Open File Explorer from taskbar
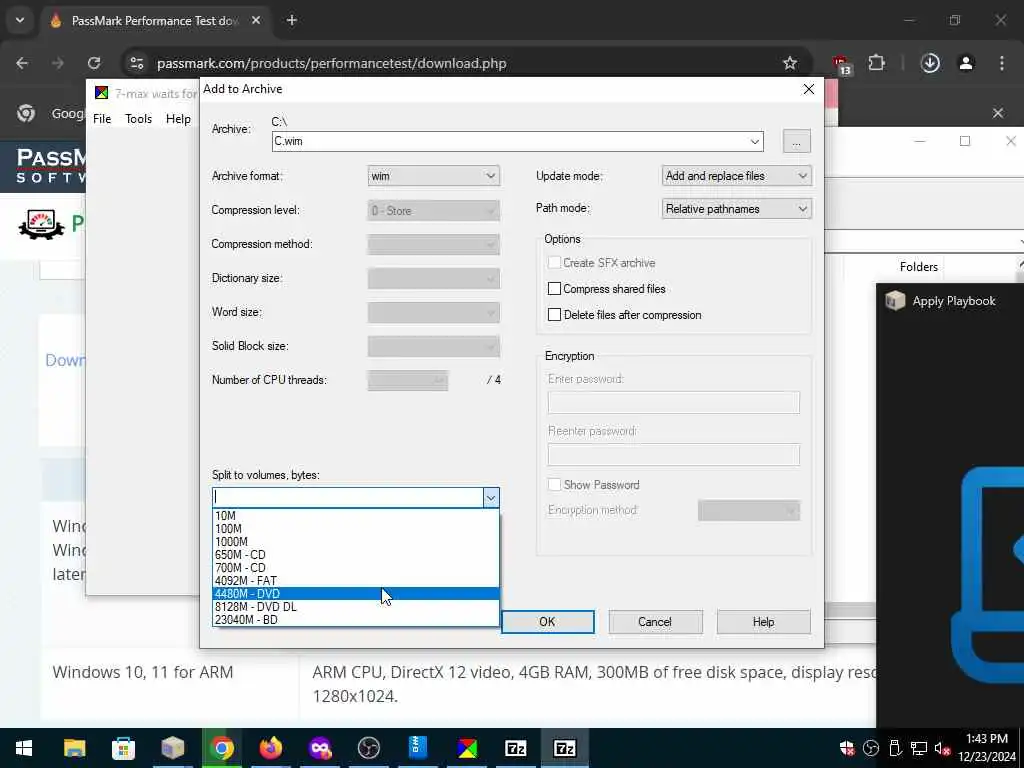The height and width of the screenshot is (768, 1024). pyautogui.click(x=74, y=748)
